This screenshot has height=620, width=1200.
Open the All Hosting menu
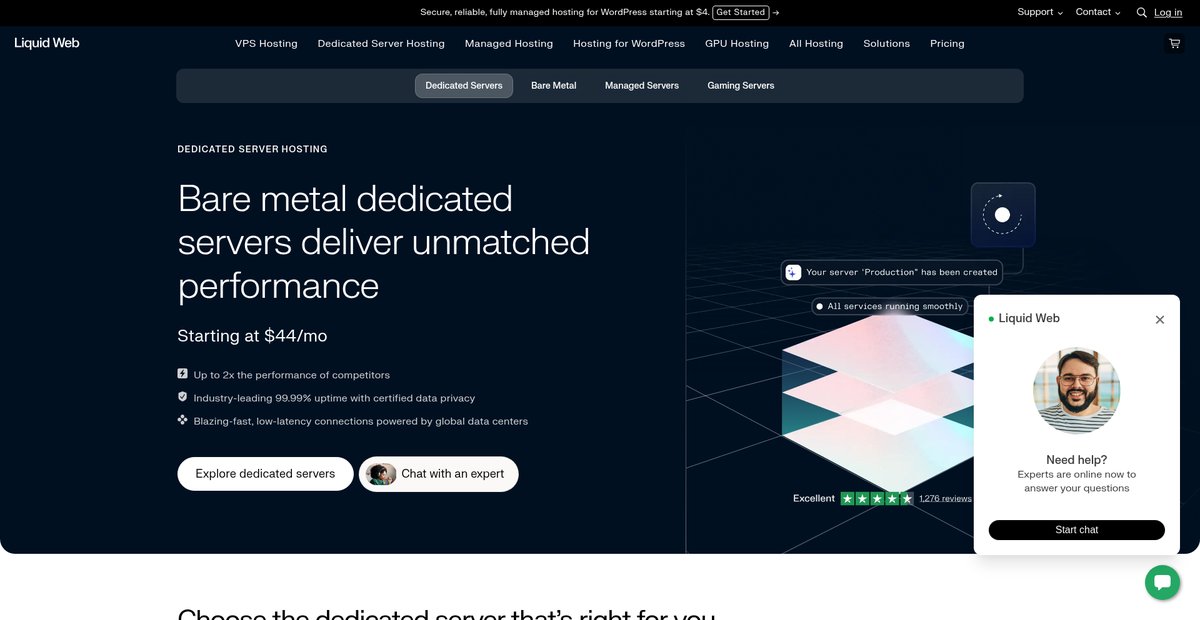pyautogui.click(x=816, y=44)
